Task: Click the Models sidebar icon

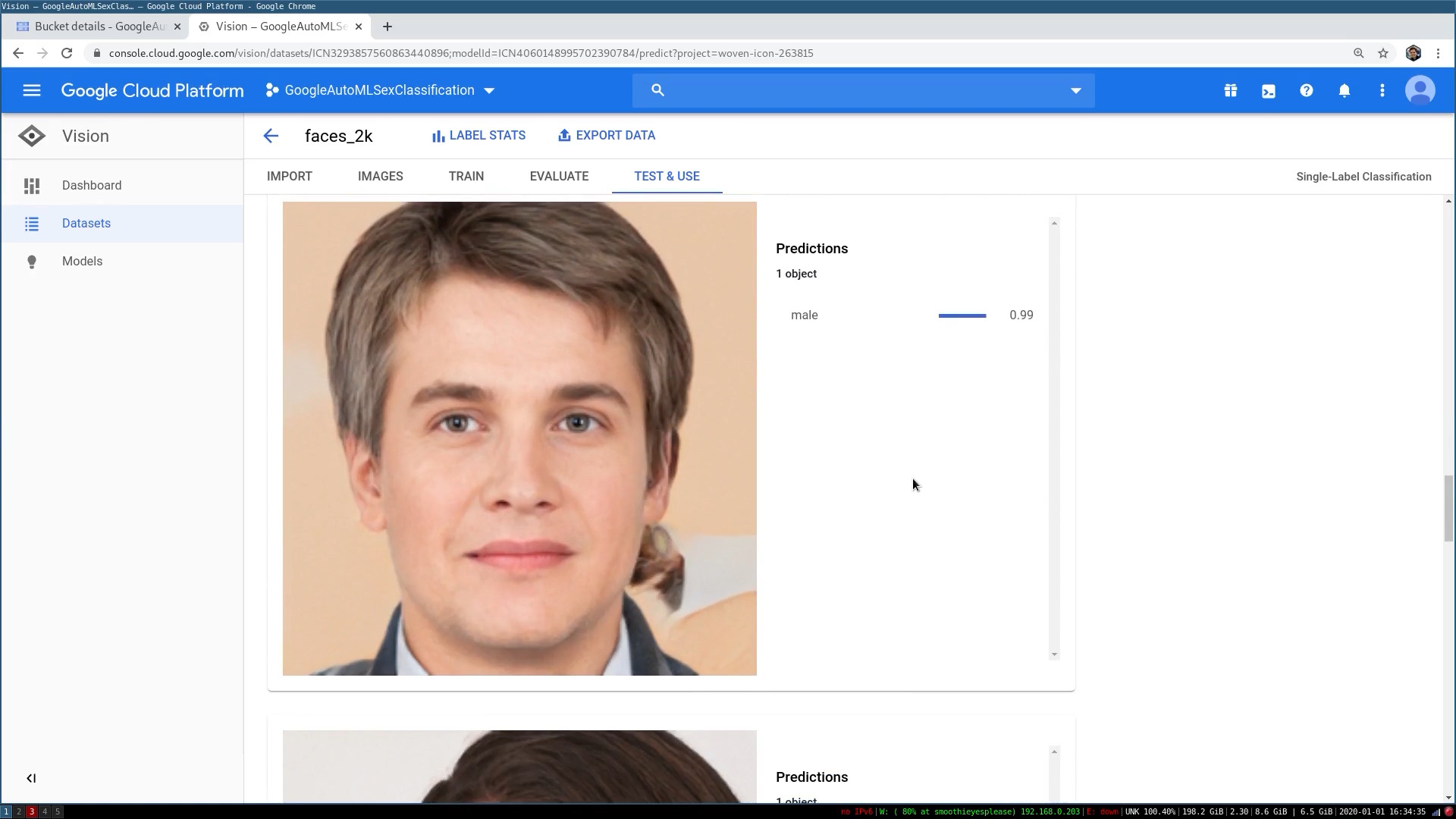Action: coord(31,261)
